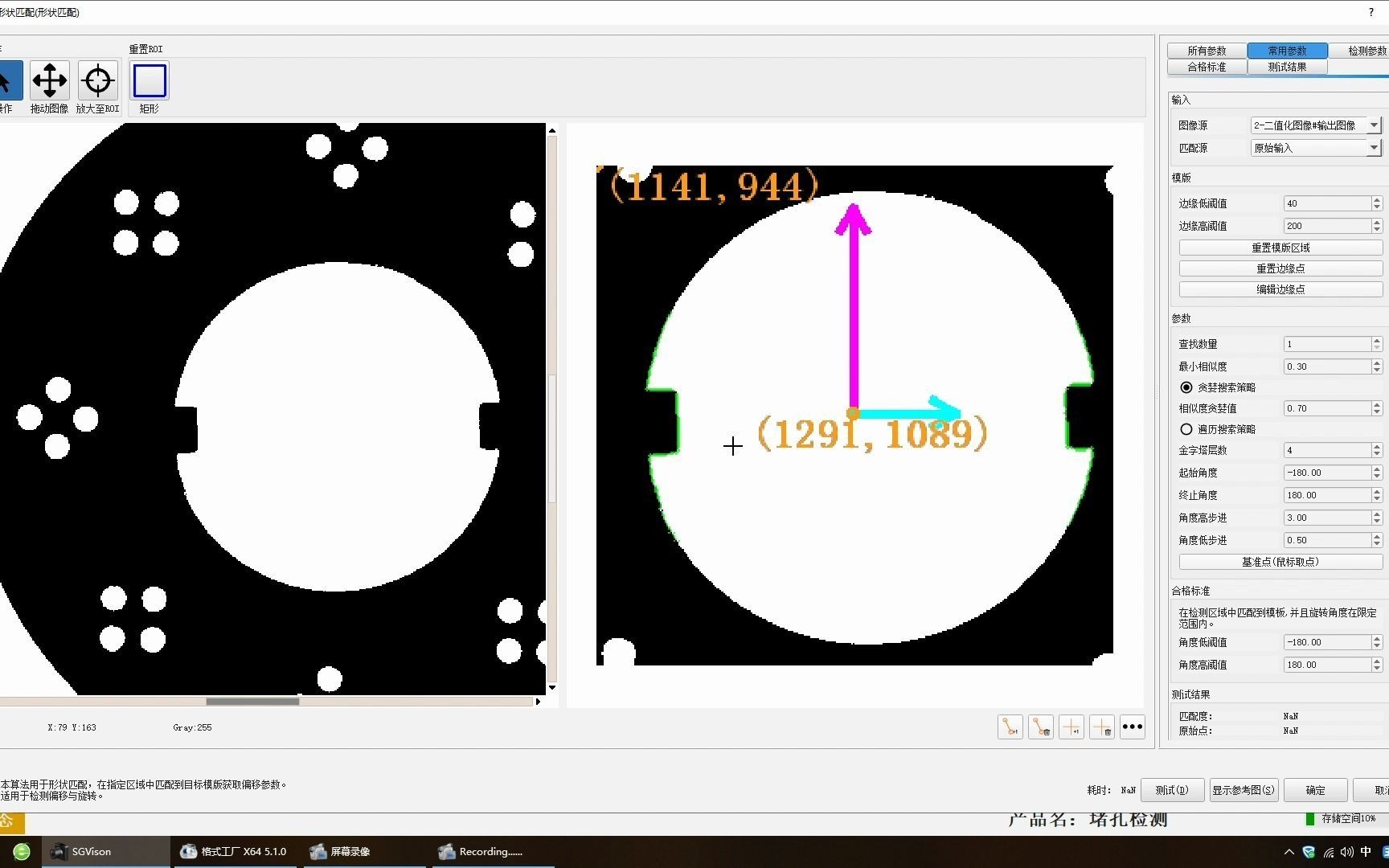Click the delete line point trash icon
1389x868 pixels.
(1041, 727)
